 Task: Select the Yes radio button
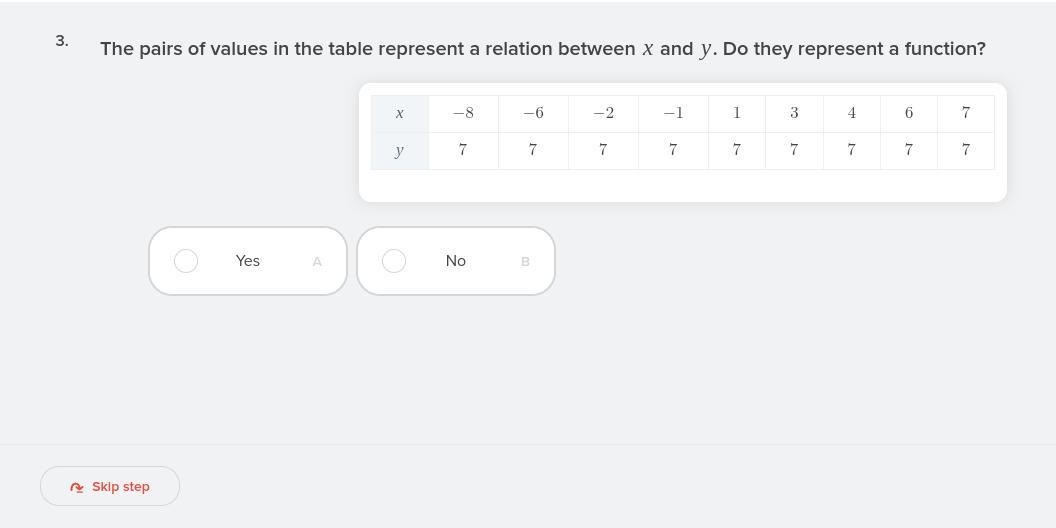click(x=186, y=261)
